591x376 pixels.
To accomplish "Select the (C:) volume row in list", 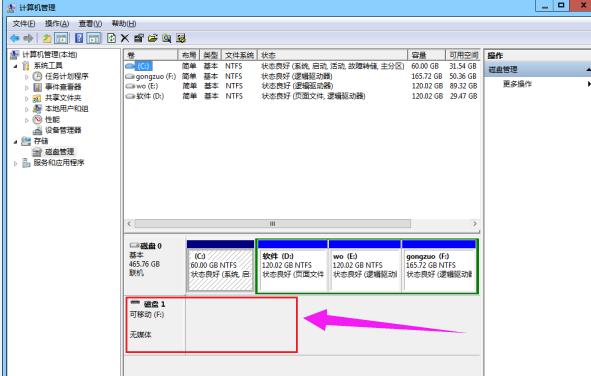I will coord(302,66).
